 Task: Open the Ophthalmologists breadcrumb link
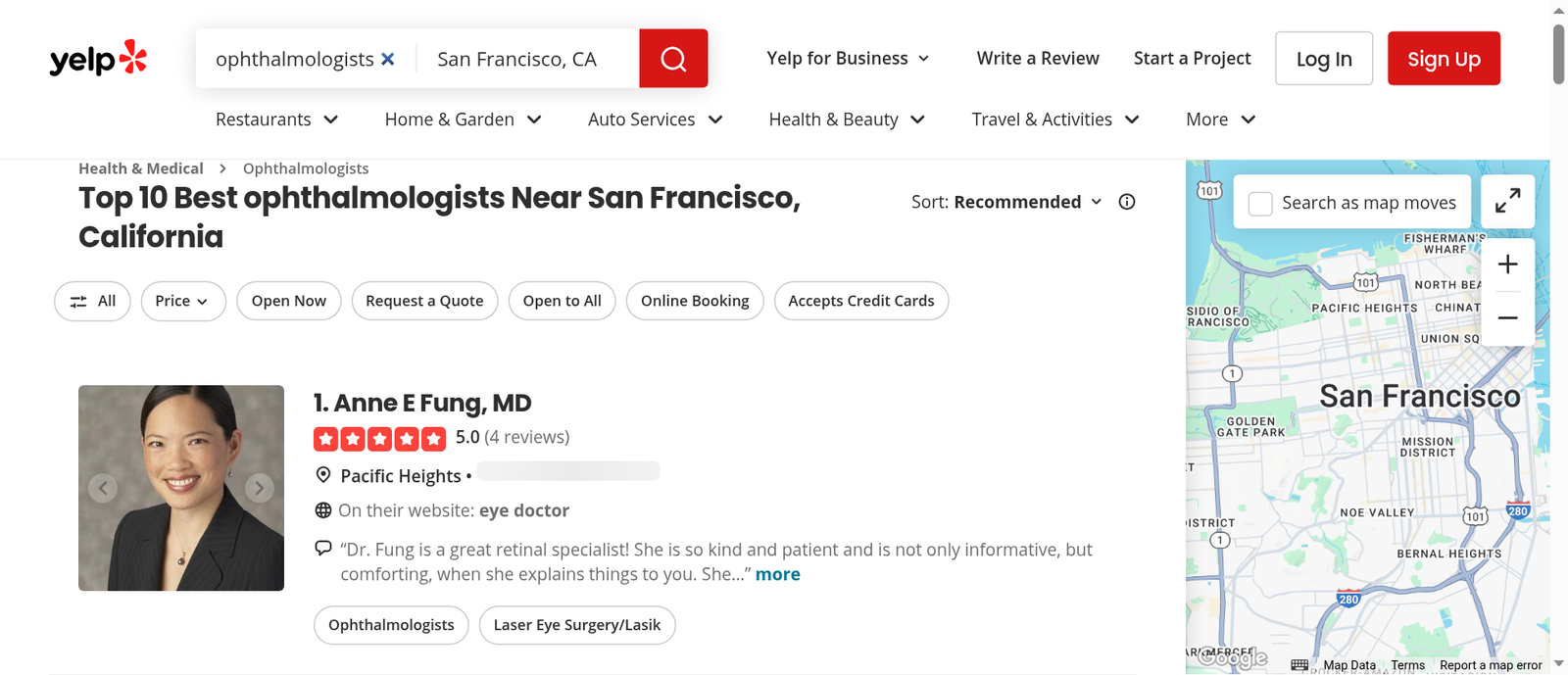306,169
